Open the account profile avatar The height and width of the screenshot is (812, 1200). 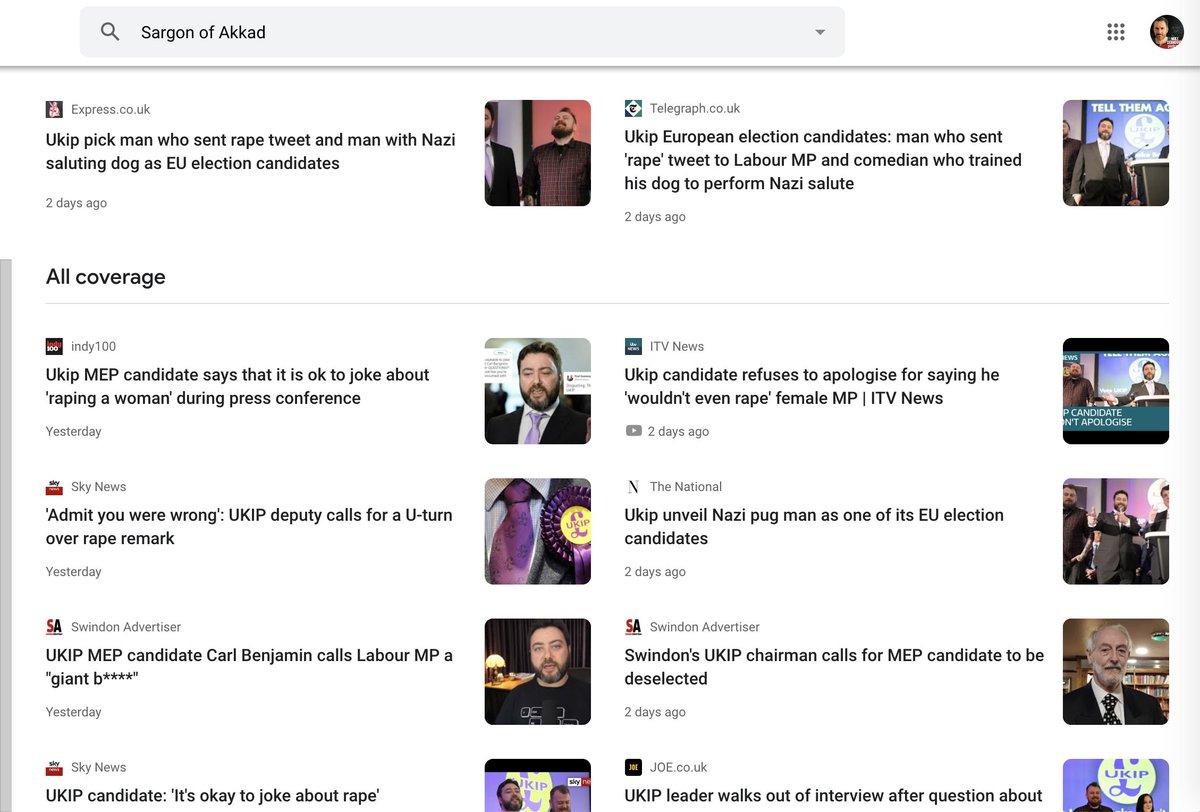[x=1167, y=32]
